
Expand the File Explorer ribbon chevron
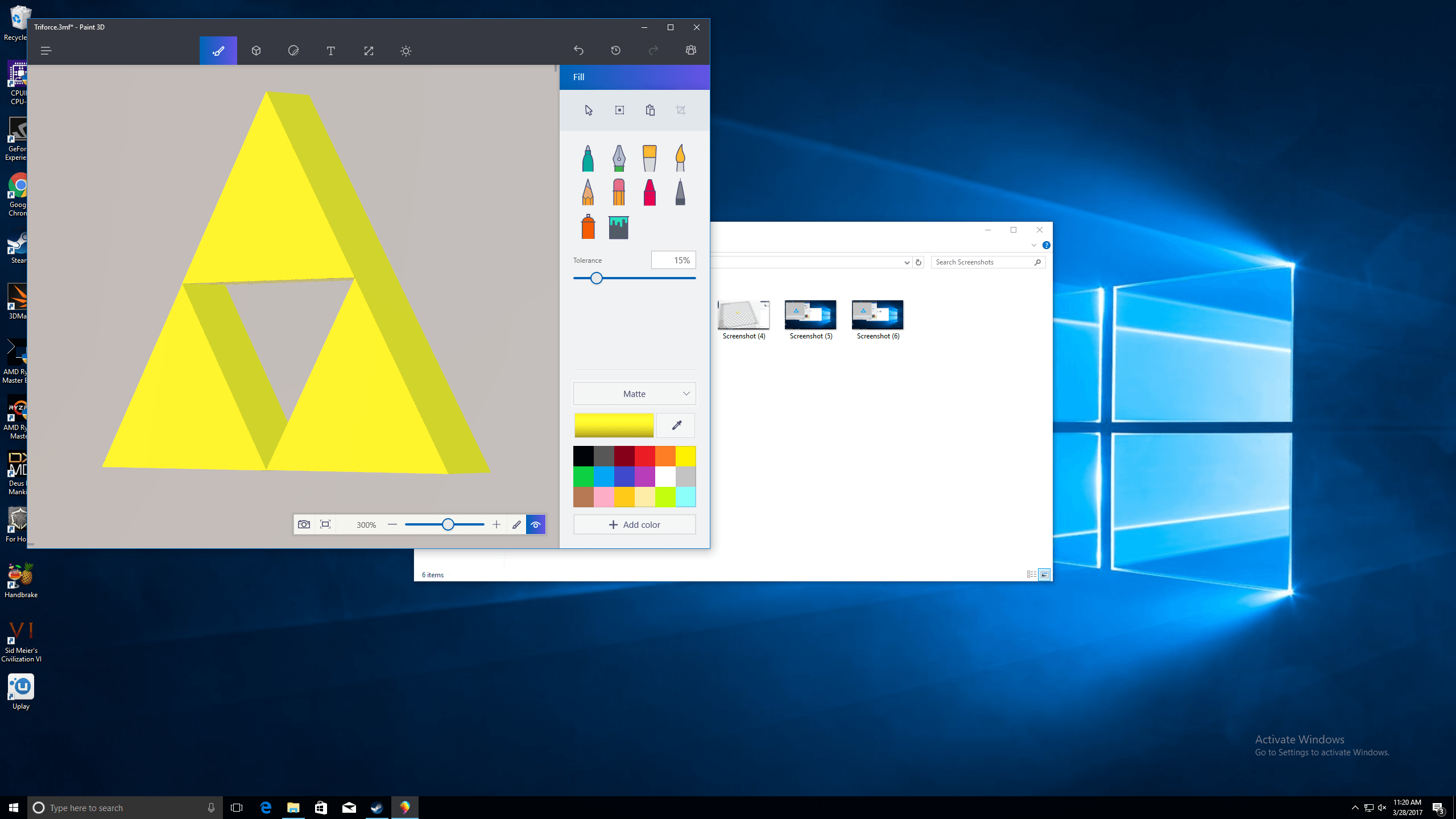[x=1034, y=245]
